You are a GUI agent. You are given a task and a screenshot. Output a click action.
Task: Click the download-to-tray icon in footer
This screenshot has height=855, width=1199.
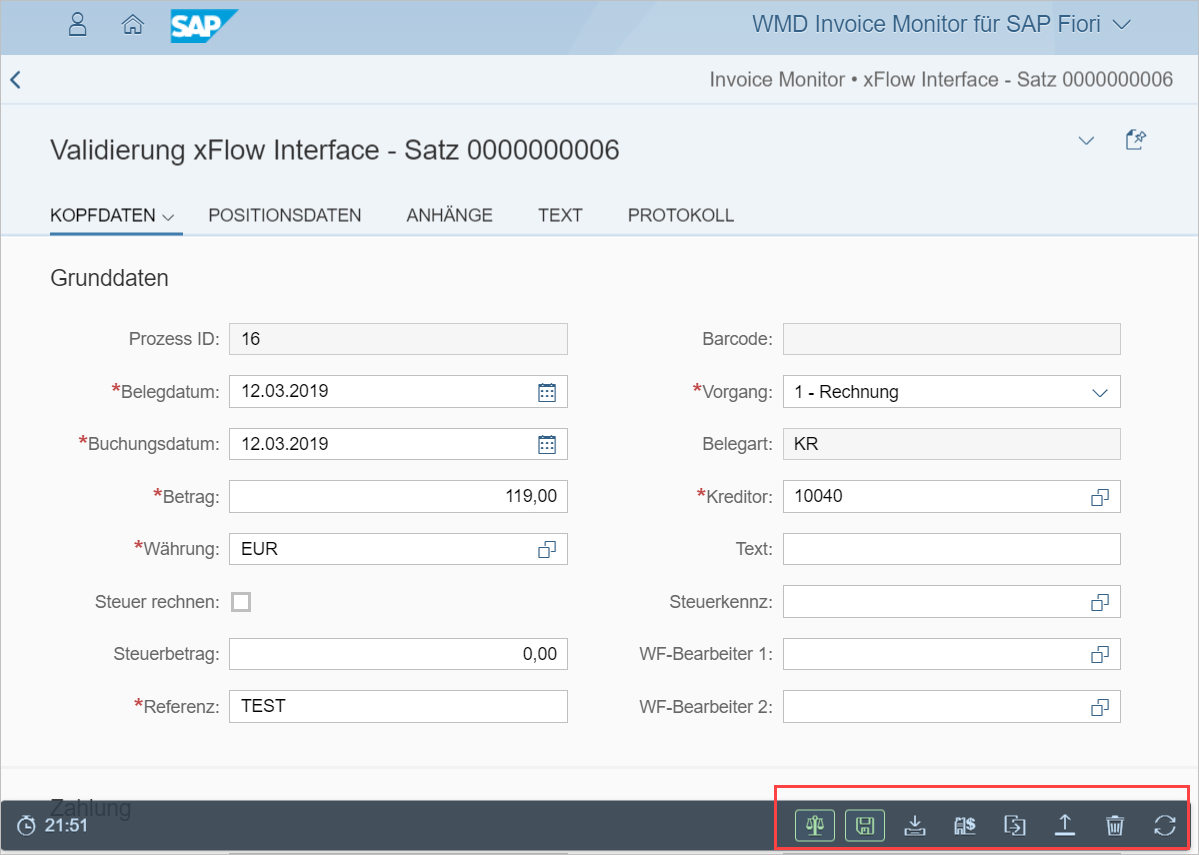(x=915, y=826)
